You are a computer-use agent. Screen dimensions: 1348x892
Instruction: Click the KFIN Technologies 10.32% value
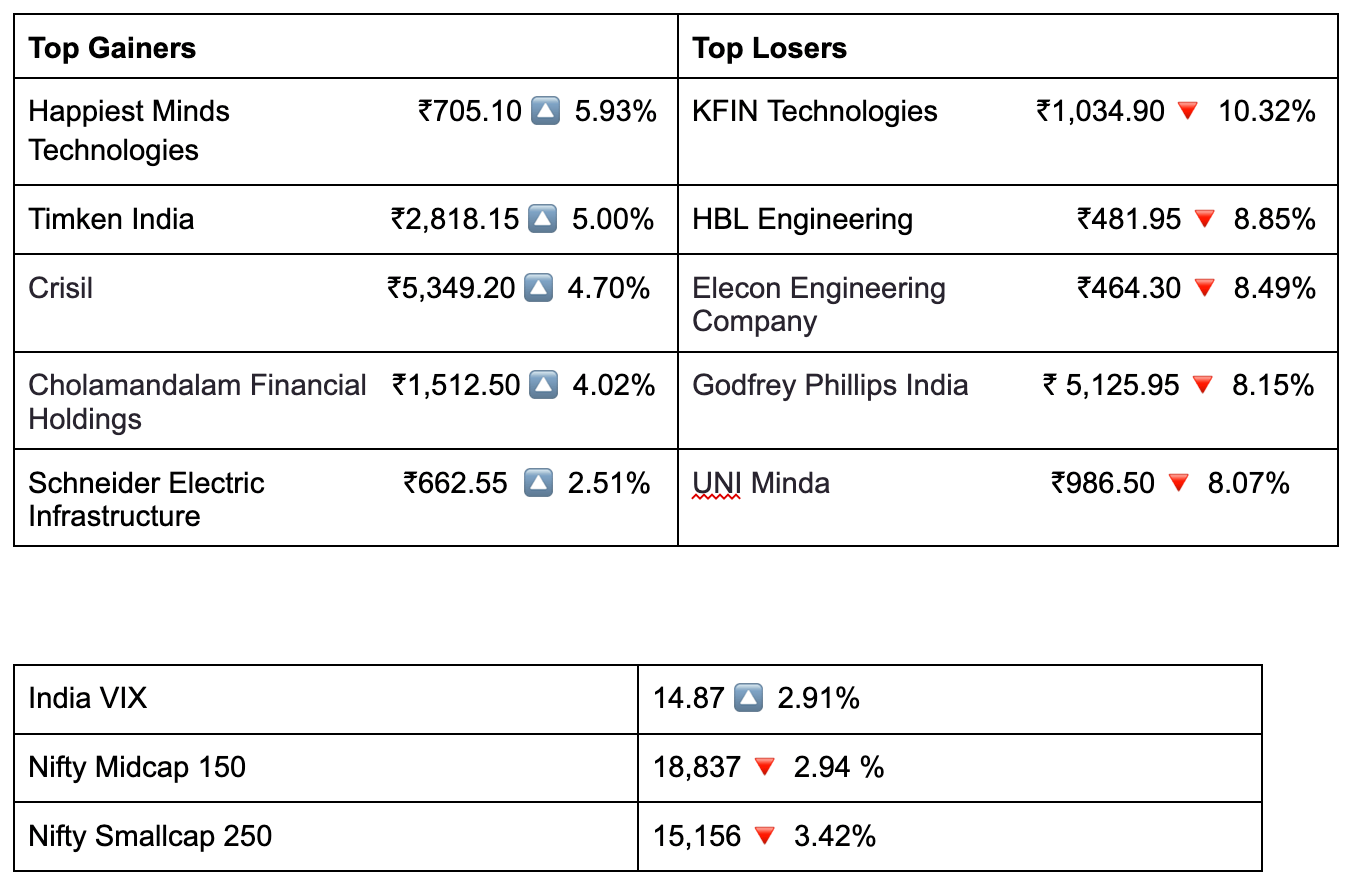point(1266,111)
